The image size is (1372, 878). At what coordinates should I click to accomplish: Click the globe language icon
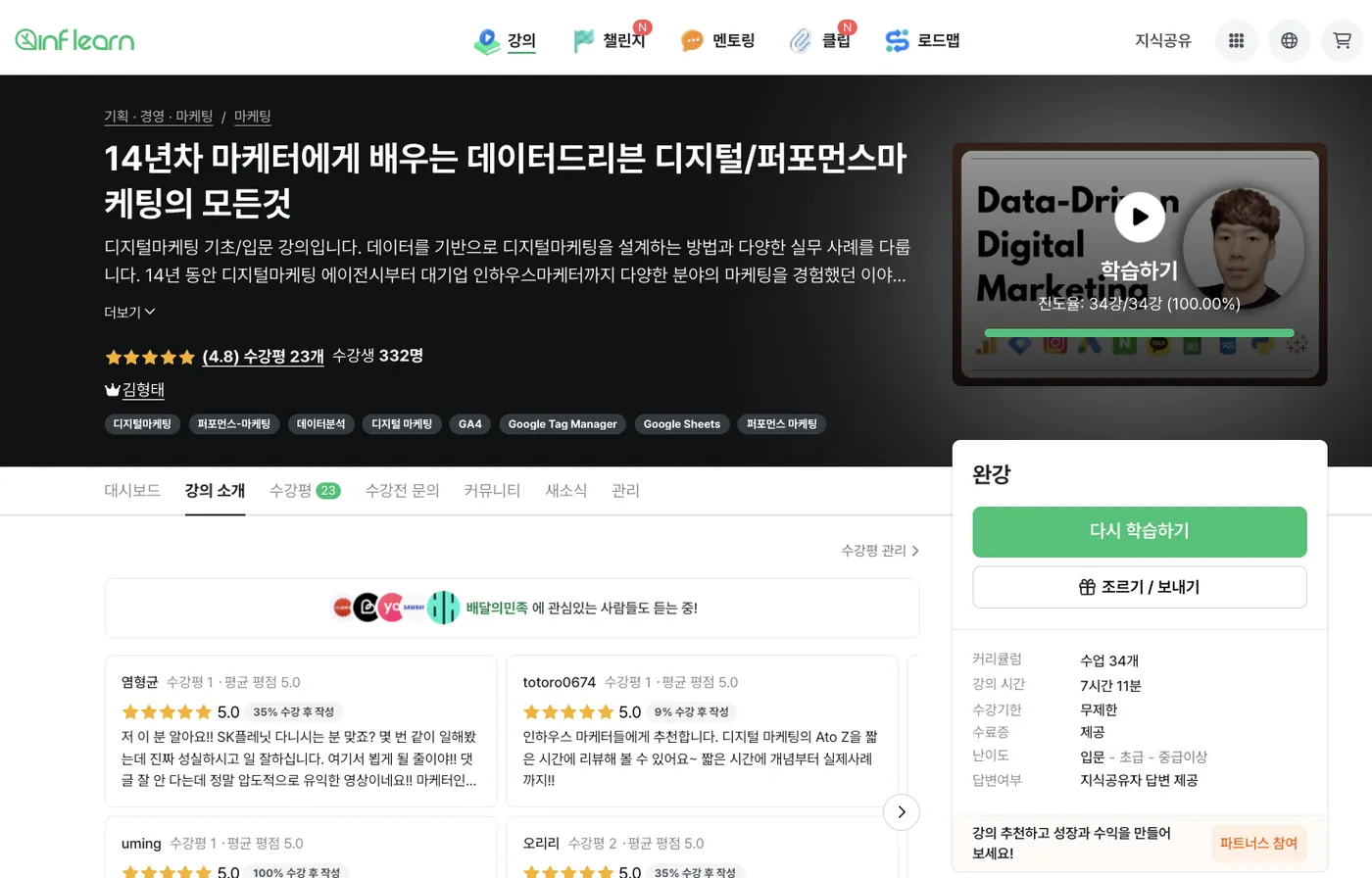(1290, 40)
